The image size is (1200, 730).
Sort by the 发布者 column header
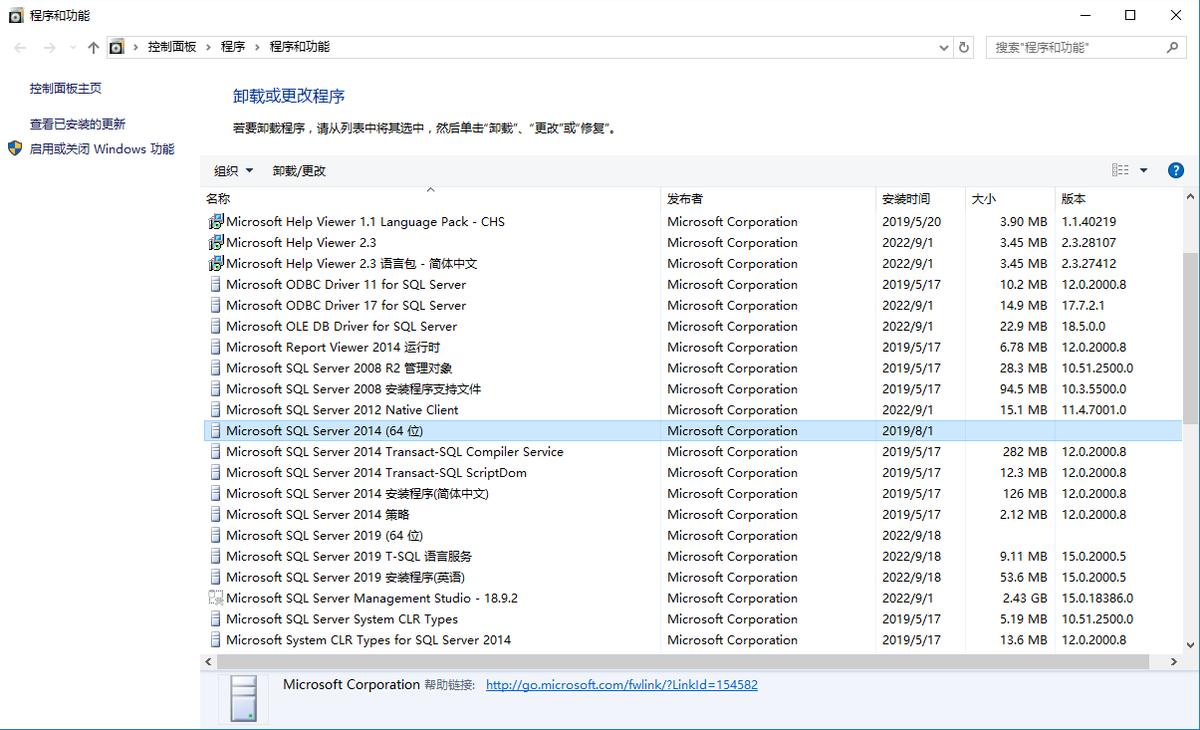[x=769, y=199]
